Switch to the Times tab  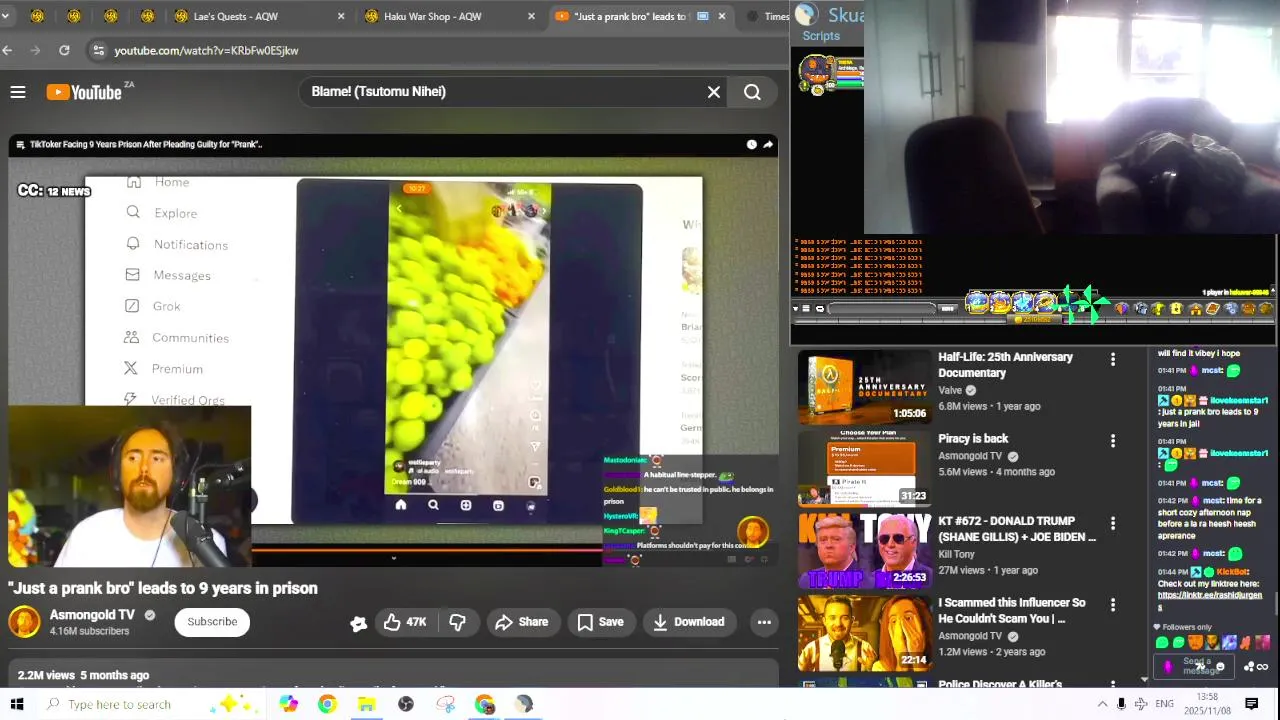pyautogui.click(x=767, y=16)
